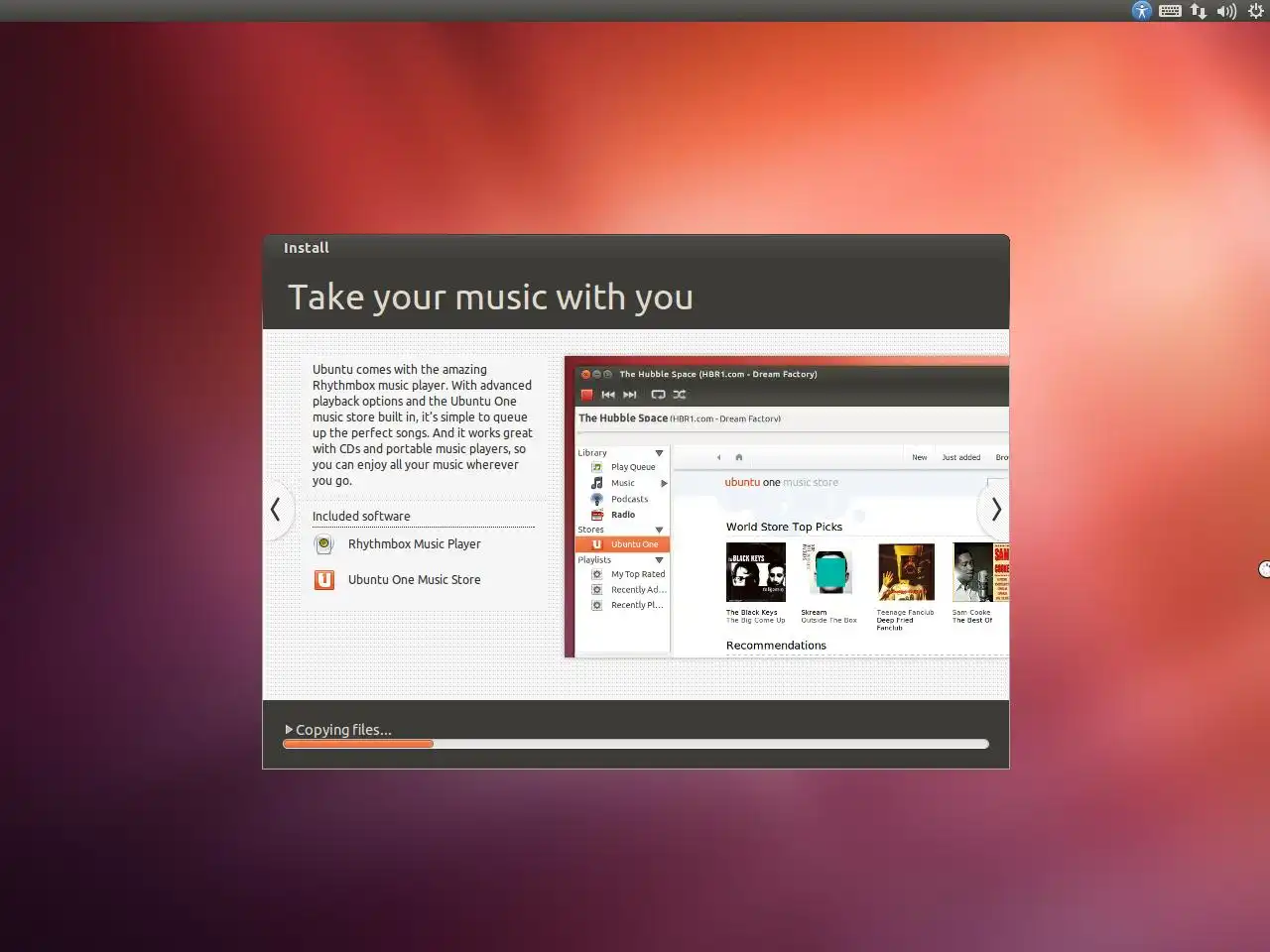Viewport: 1270px width, 952px height.
Task: Open the Just added tab in music store
Action: click(x=960, y=457)
